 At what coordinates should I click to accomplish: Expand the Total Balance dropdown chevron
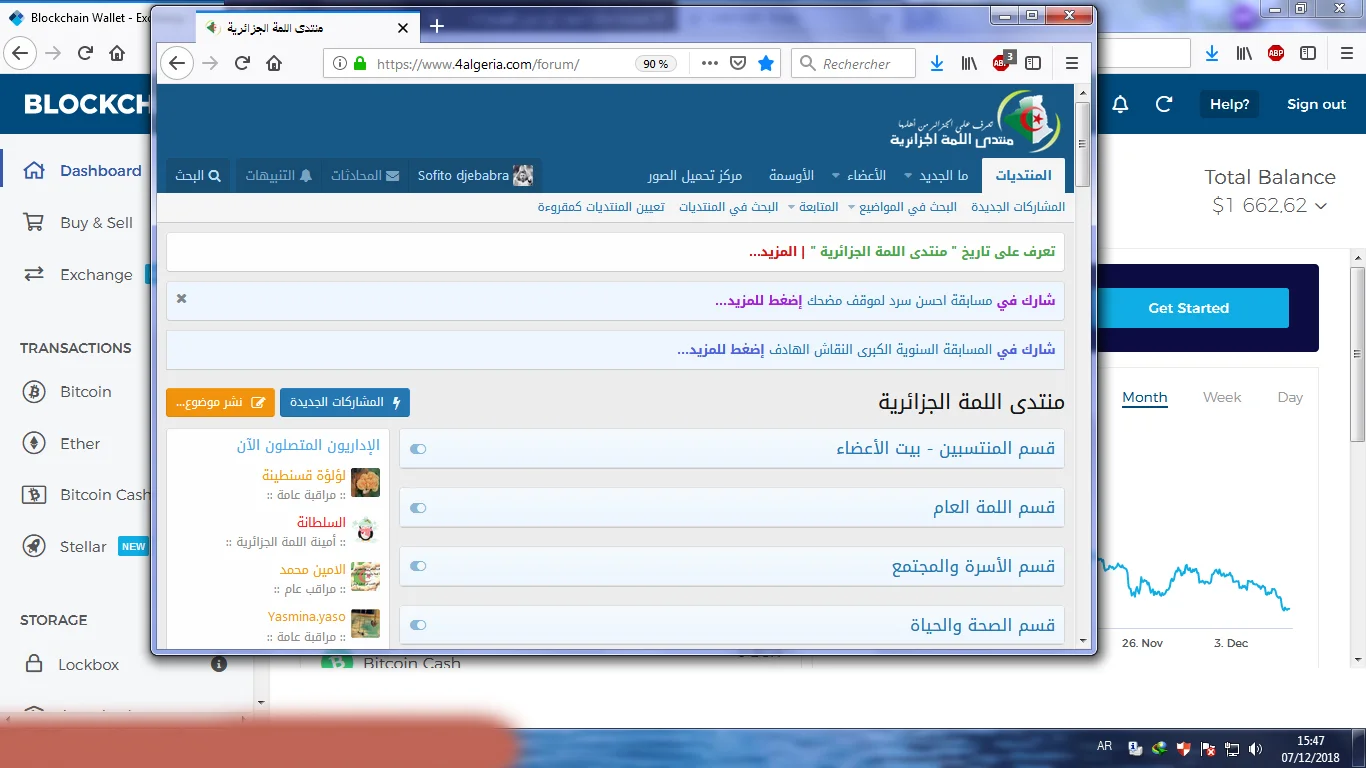pos(1321,206)
